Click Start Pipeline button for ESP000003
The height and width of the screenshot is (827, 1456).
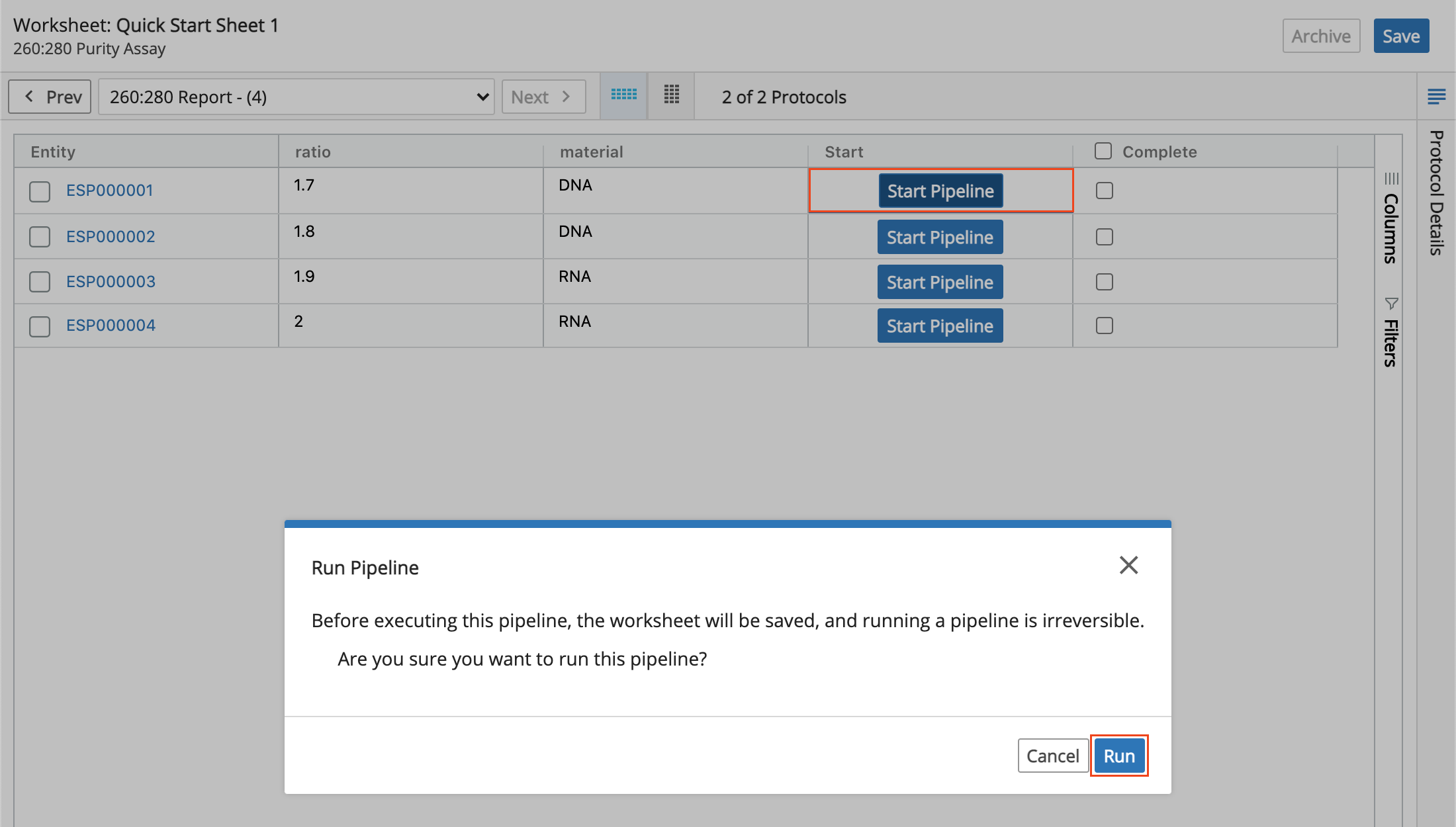click(939, 281)
